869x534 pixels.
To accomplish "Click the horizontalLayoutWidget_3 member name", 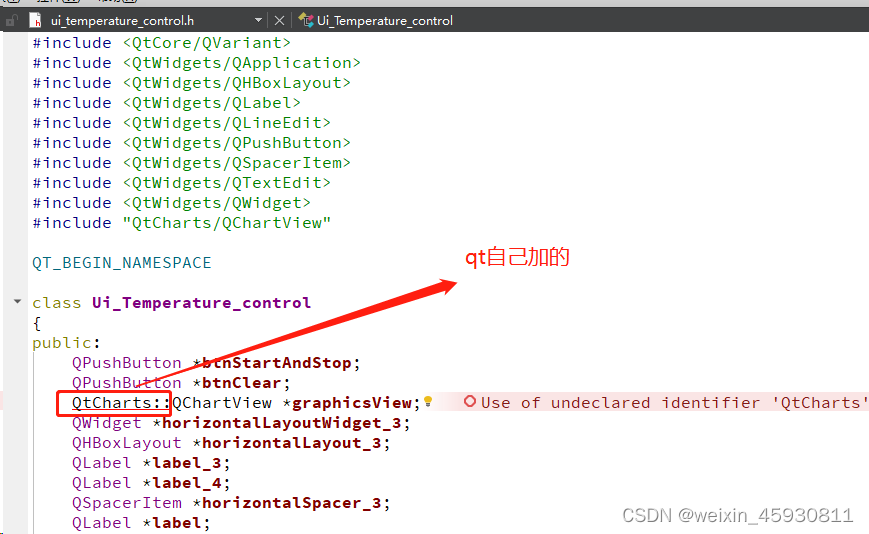I will coord(282,423).
